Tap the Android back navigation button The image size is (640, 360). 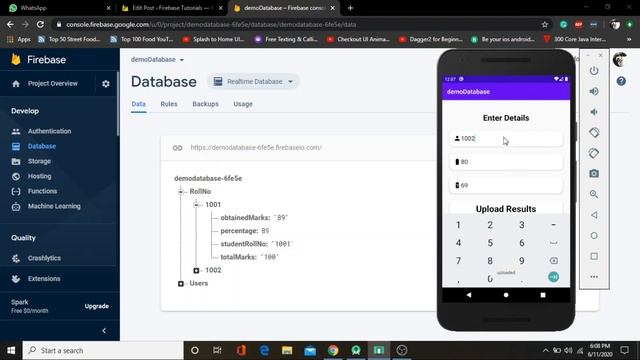click(469, 295)
